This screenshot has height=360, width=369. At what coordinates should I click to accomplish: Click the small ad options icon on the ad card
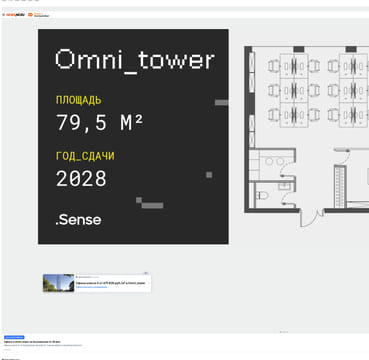coord(146,273)
